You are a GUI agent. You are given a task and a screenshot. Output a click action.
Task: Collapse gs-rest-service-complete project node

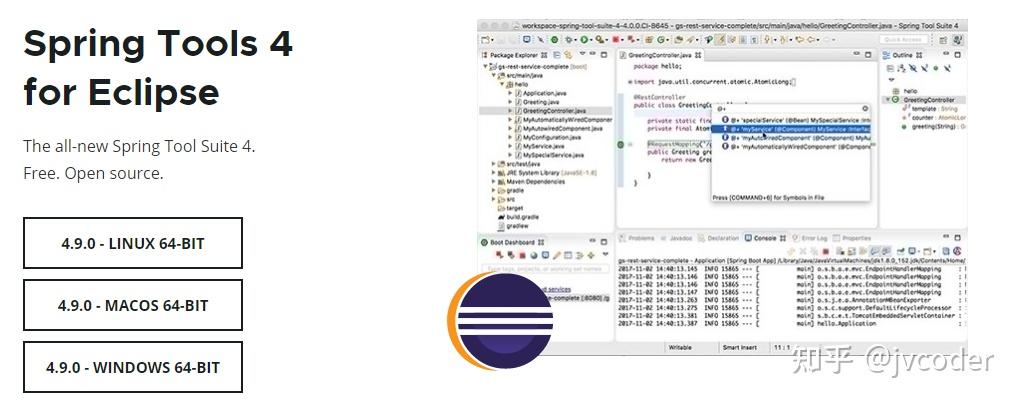point(485,66)
